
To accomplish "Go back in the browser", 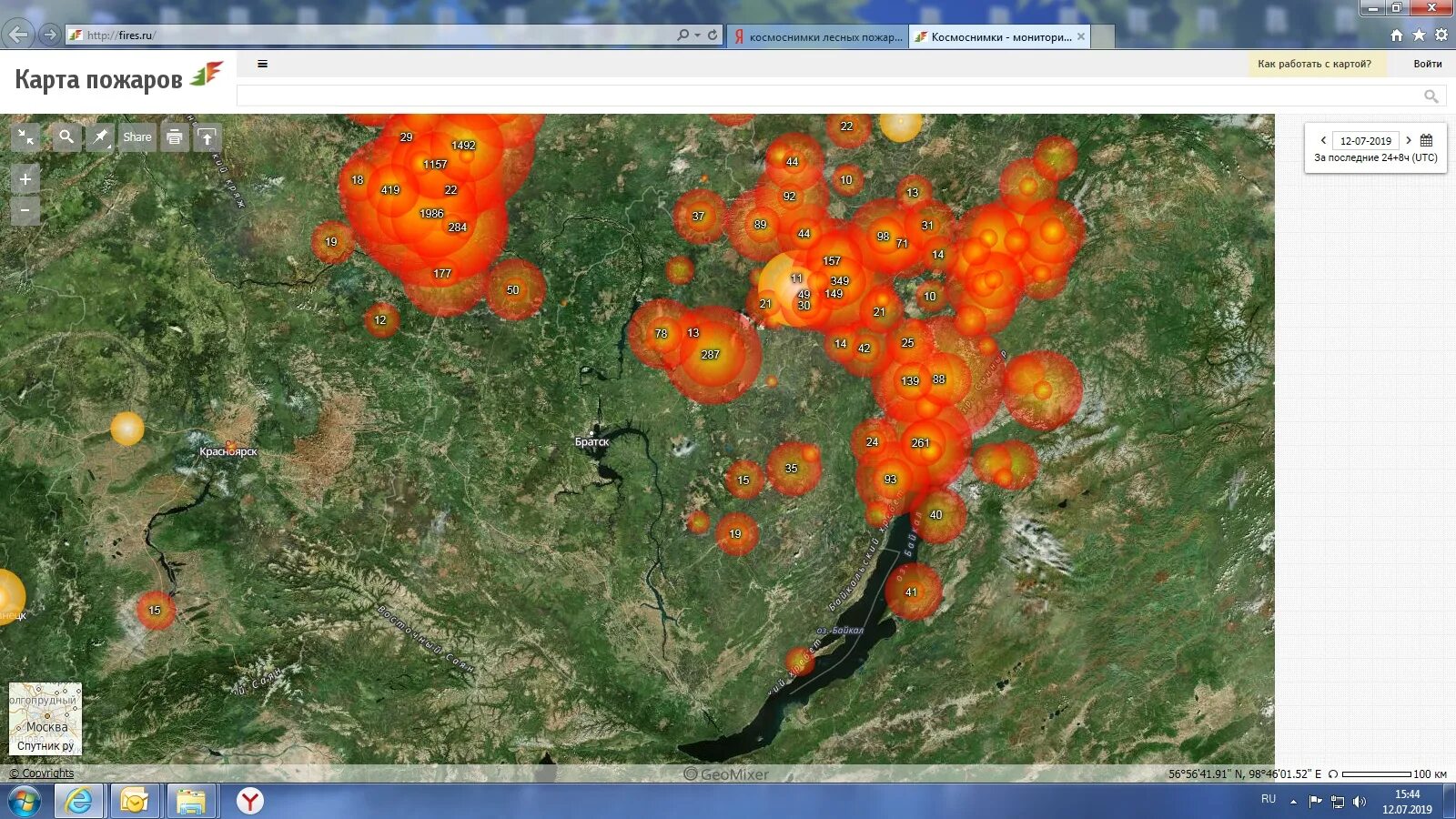I will coord(17,35).
